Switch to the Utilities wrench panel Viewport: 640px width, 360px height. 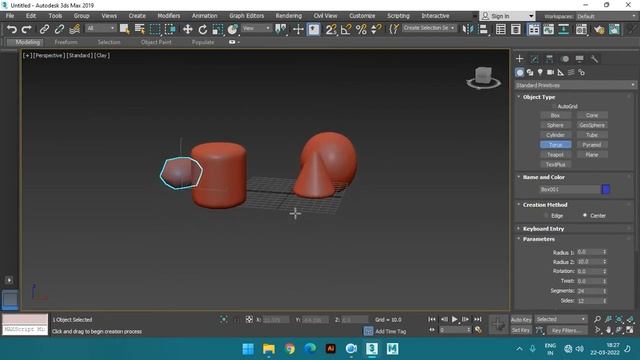pos(594,59)
